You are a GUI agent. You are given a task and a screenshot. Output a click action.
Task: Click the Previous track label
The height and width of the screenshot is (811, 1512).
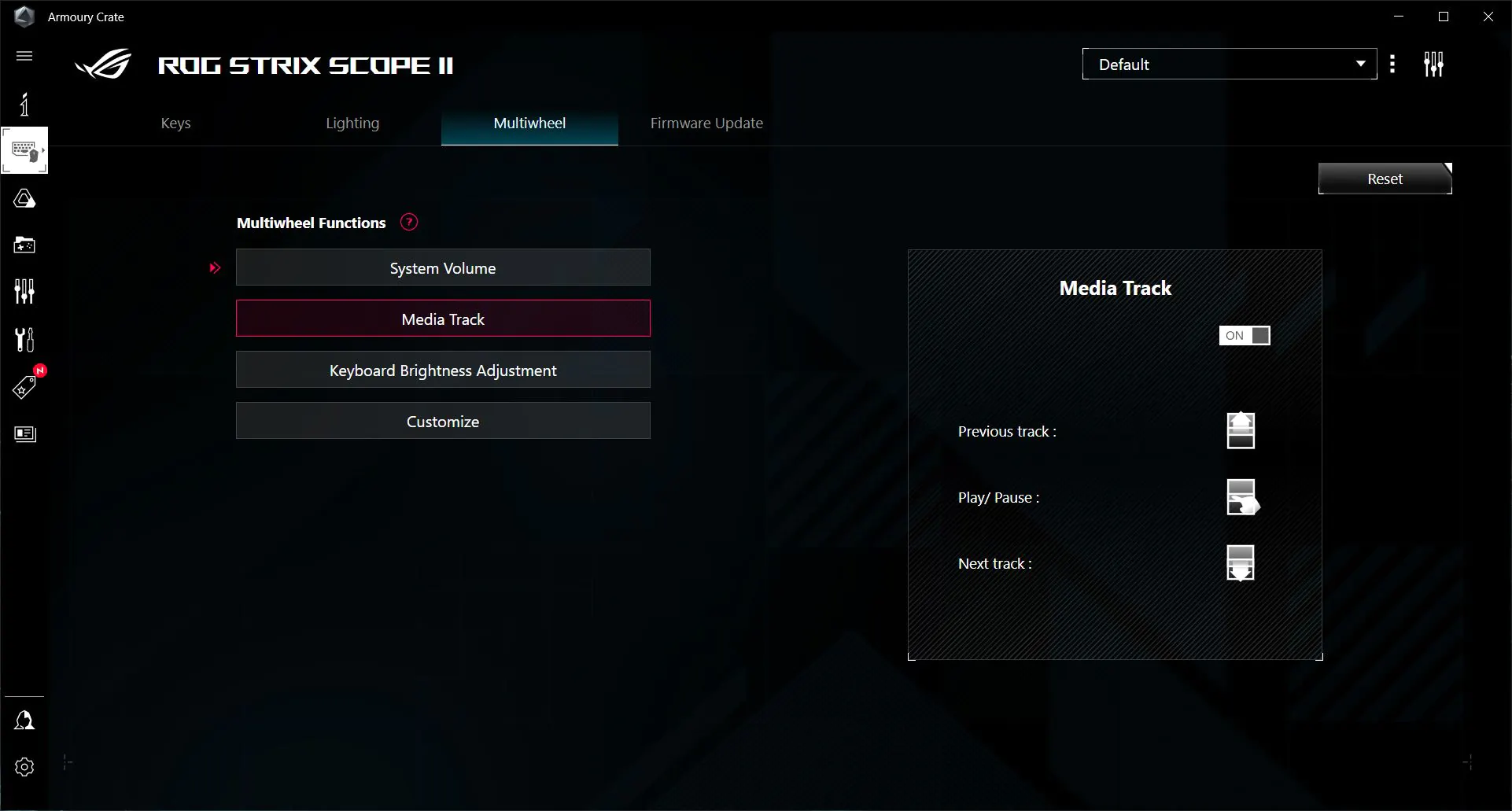(x=1007, y=431)
